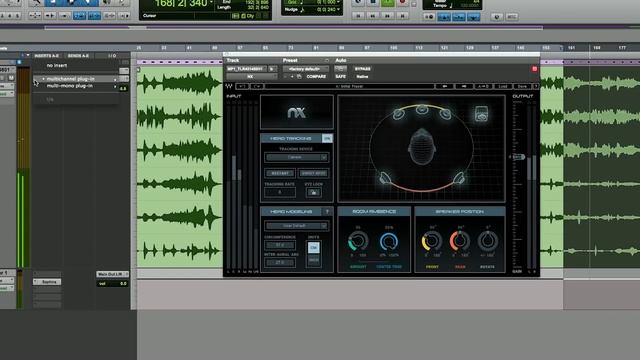
Task: Click the RESTART tracking button
Action: coord(280,173)
